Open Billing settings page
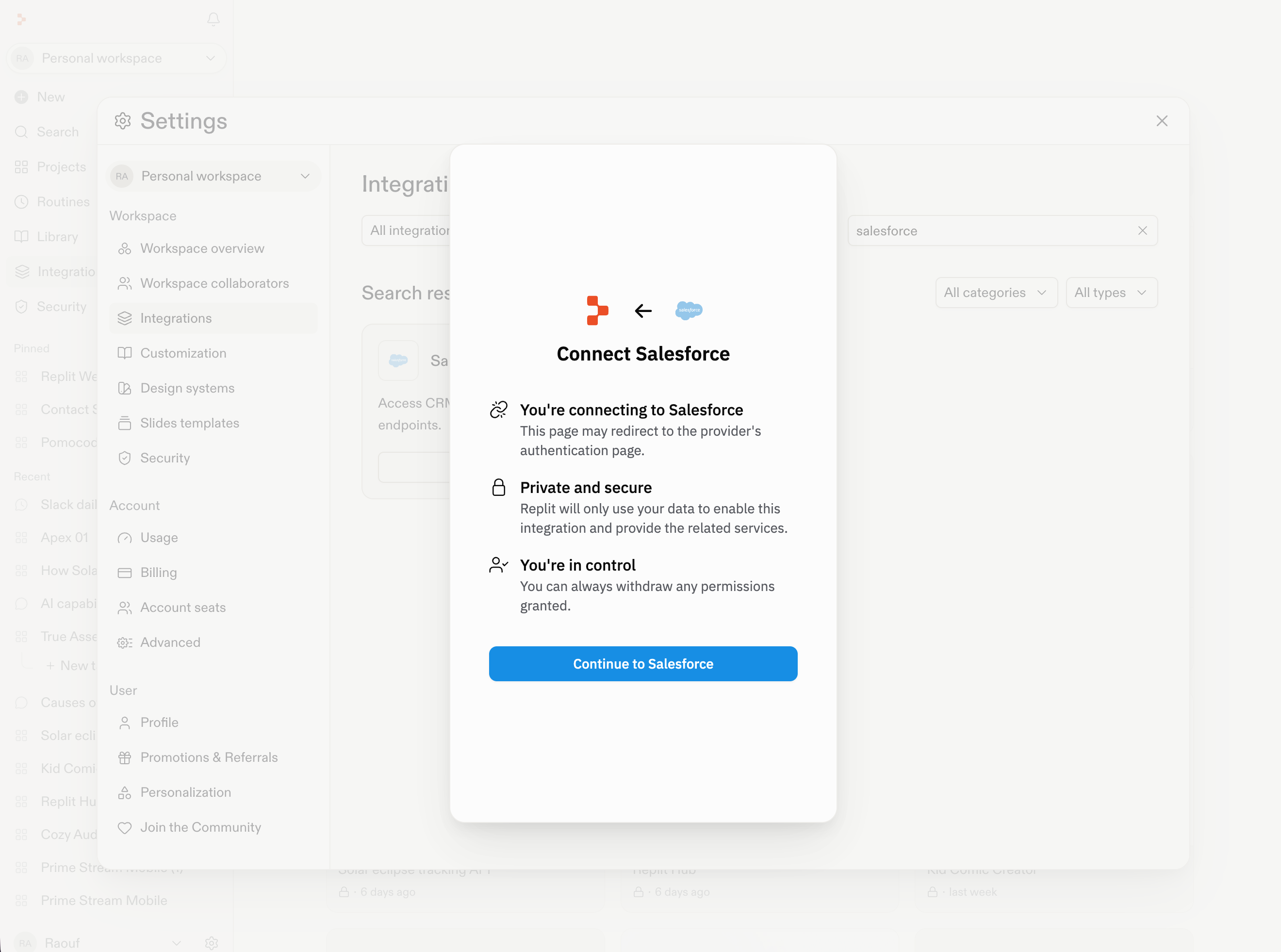Screen dimensions: 1281x952 (213, 573)
